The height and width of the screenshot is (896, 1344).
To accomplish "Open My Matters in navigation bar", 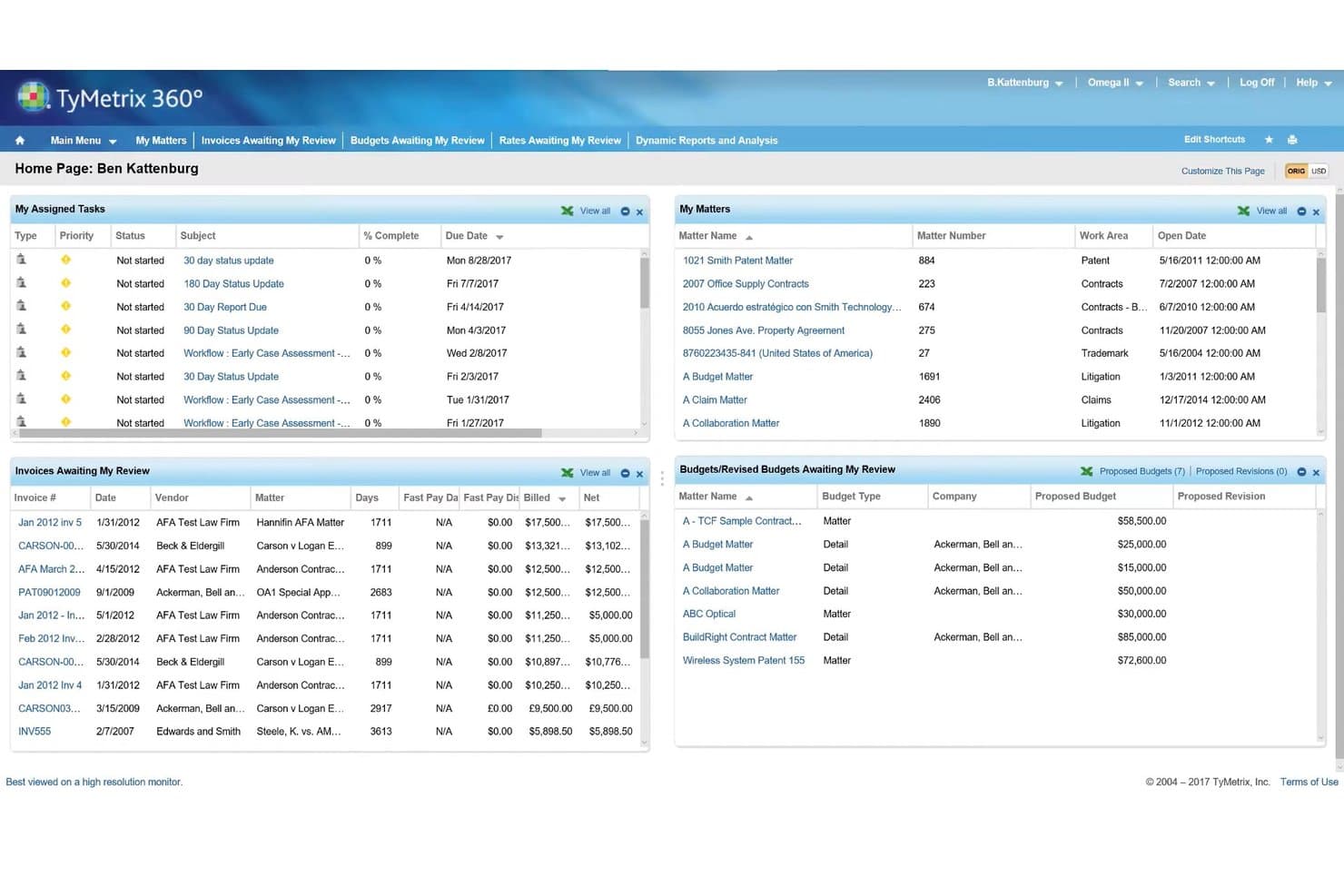I will [161, 141].
